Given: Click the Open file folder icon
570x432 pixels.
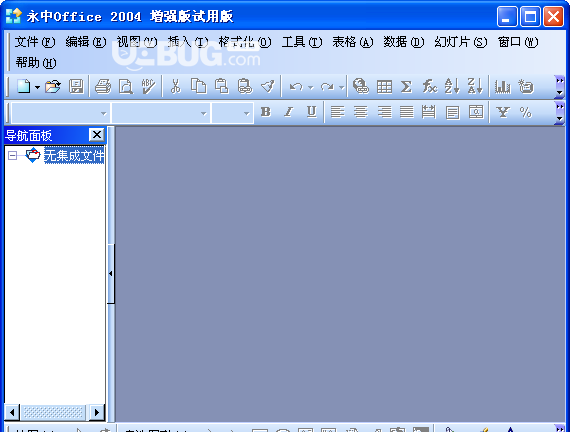Looking at the screenshot, I should (x=53, y=87).
